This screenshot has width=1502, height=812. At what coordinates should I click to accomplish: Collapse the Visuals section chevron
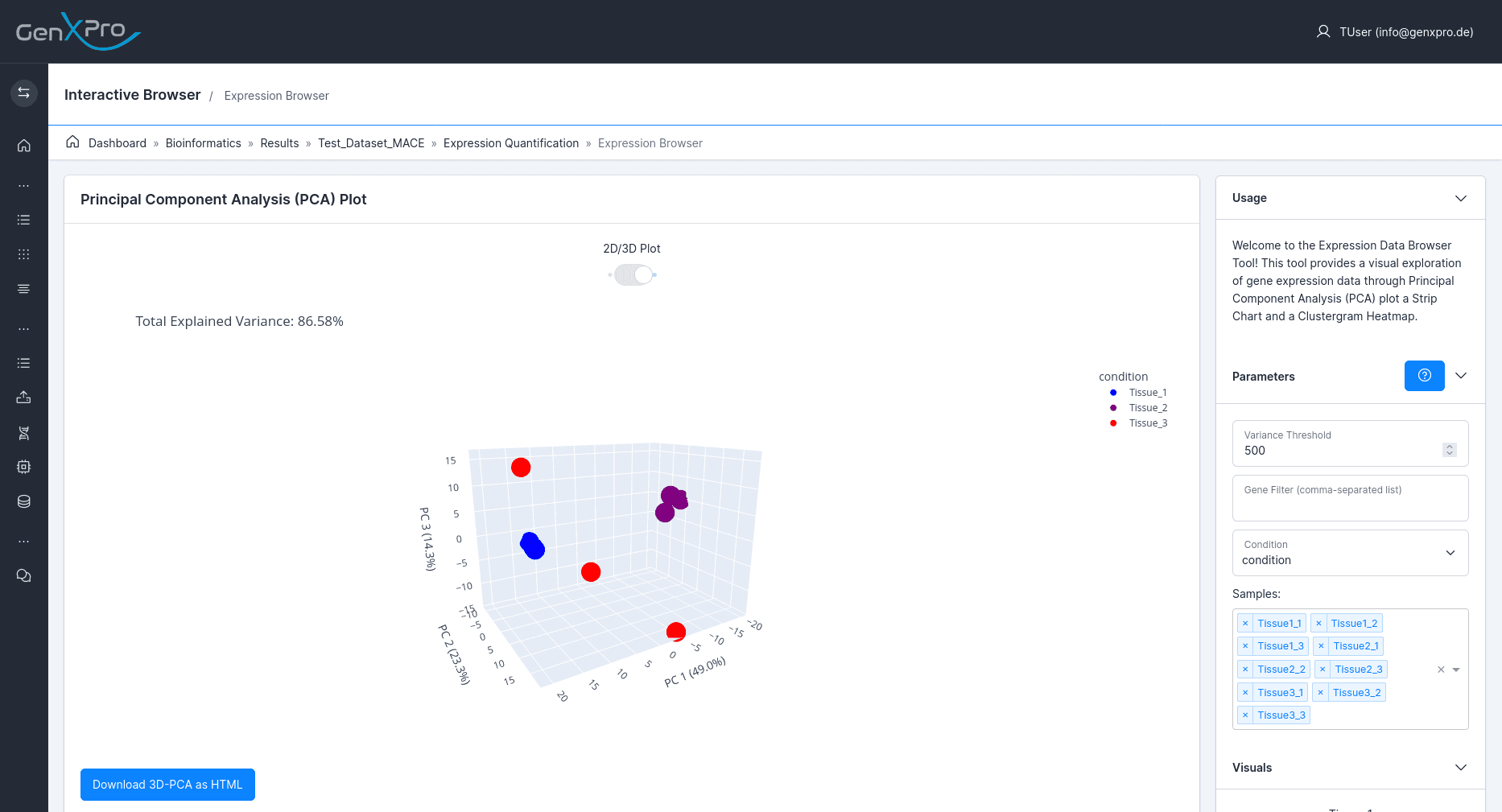[1461, 768]
